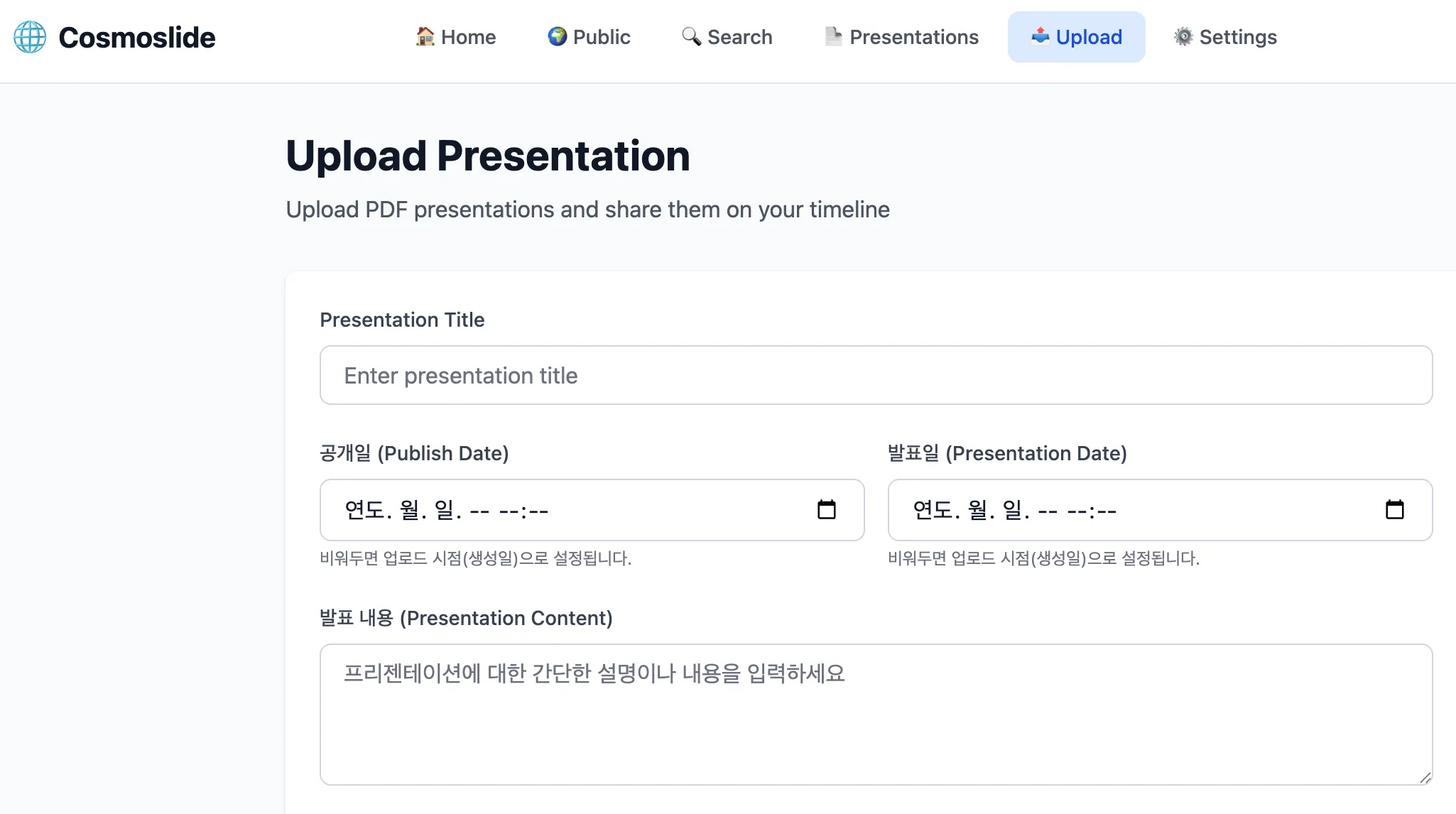
Task: Click the house icon beside Home
Action: click(x=425, y=36)
